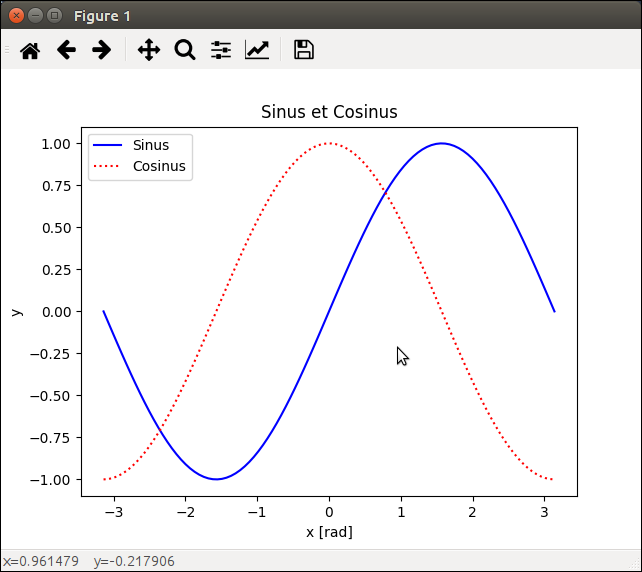Go back to the previous view
Viewport: 642px width, 572px height.
[x=66, y=50]
